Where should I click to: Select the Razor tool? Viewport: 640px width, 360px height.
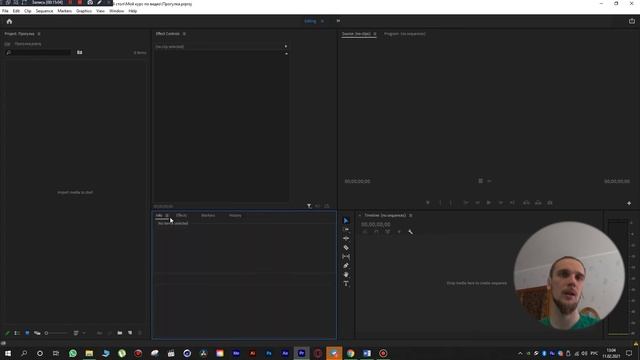[x=346, y=248]
